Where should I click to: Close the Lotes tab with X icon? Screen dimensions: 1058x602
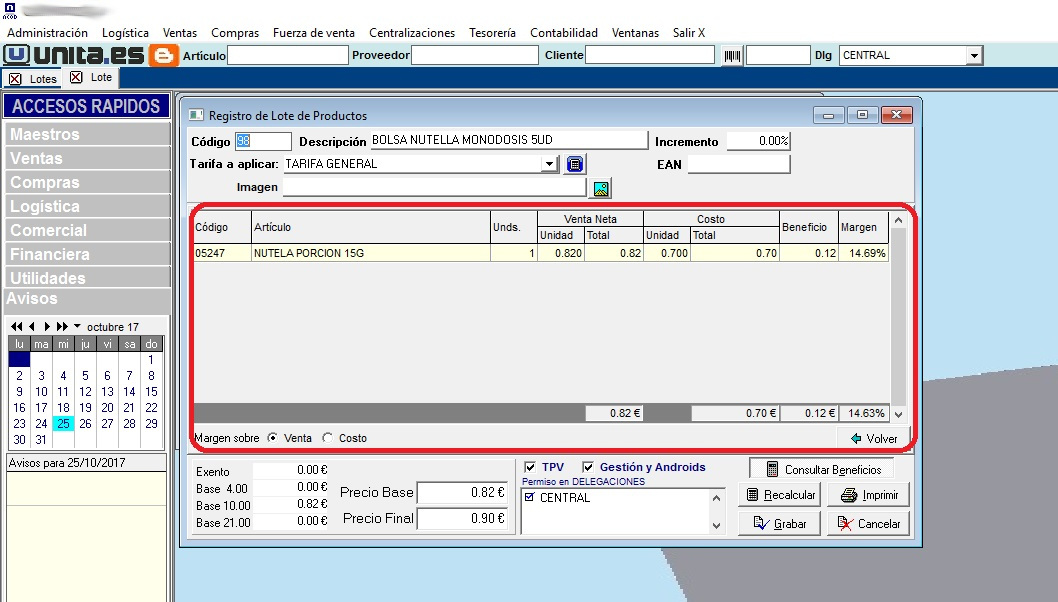(x=15, y=79)
